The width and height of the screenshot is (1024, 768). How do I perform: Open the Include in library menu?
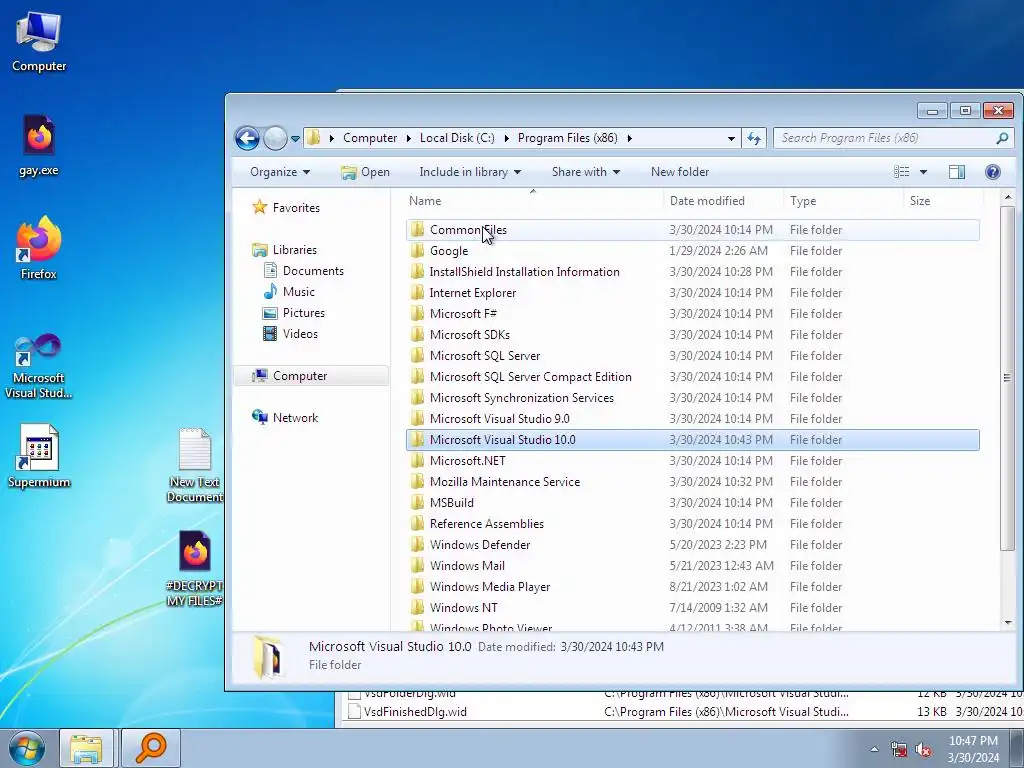[470, 172]
